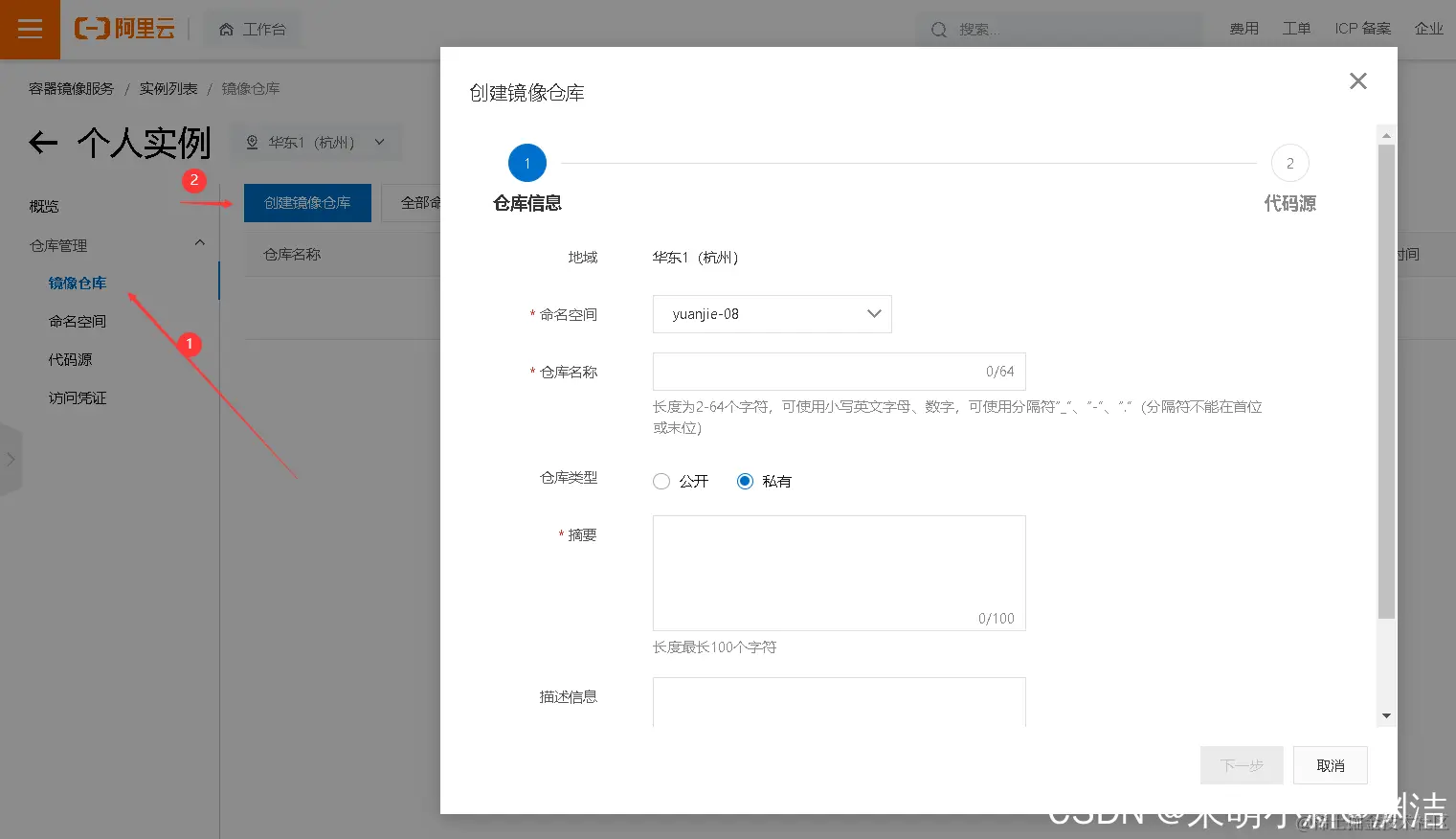
Task: Select the 公开 repository type
Action: point(661,481)
